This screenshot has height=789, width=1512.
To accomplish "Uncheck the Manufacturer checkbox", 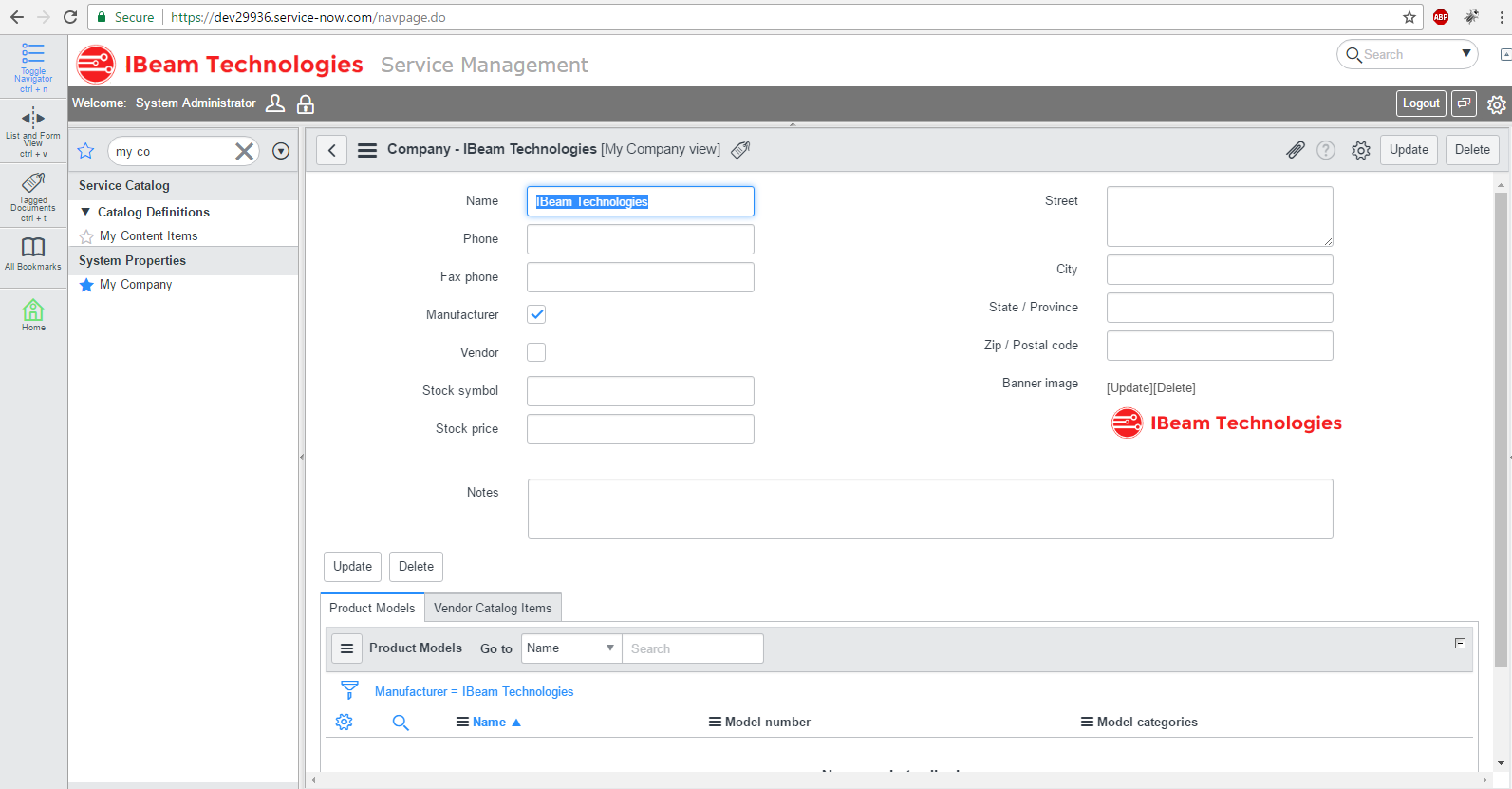I will [x=536, y=314].
